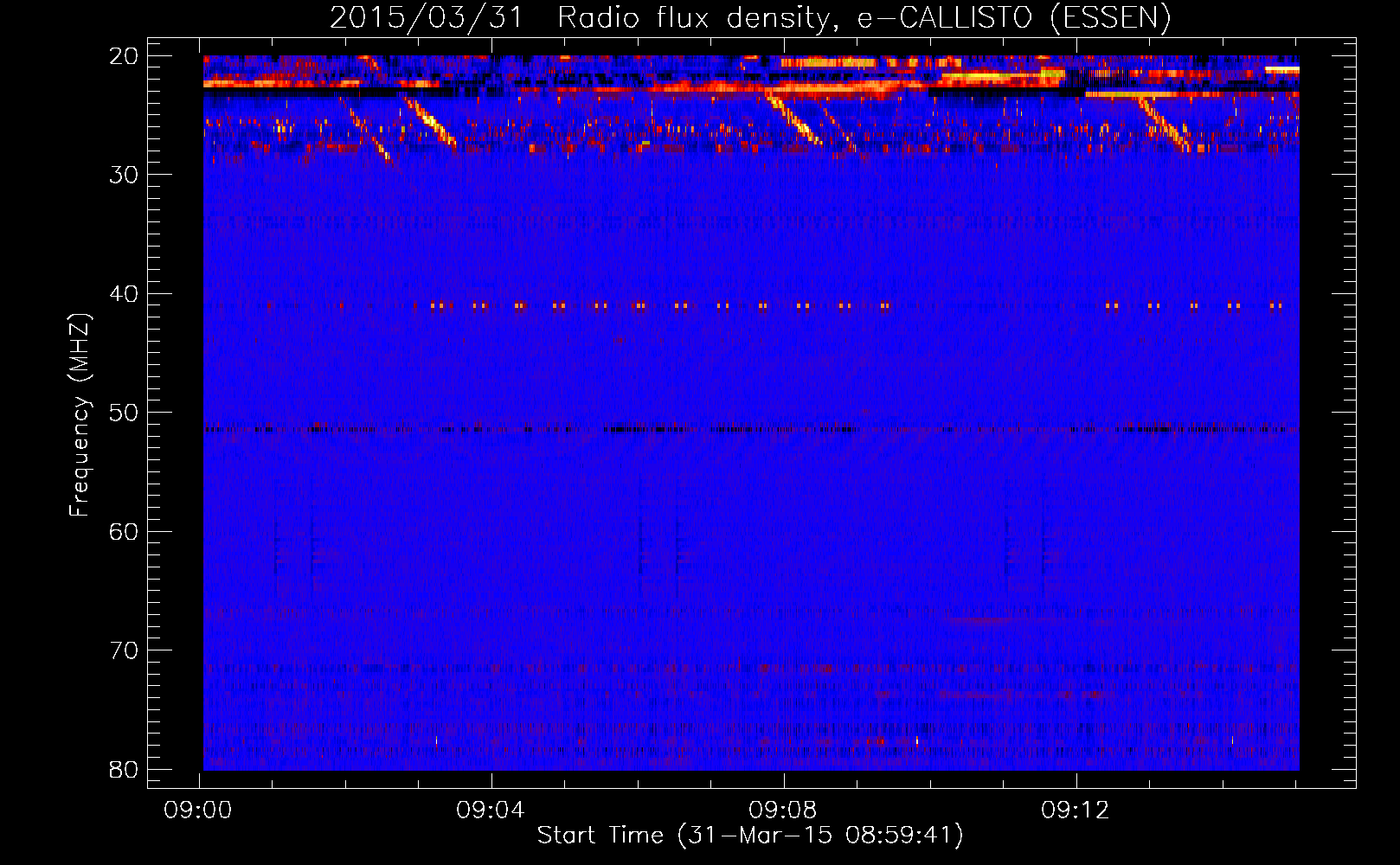
Task: Click the "40" frequency tick label
Action: tap(125, 294)
